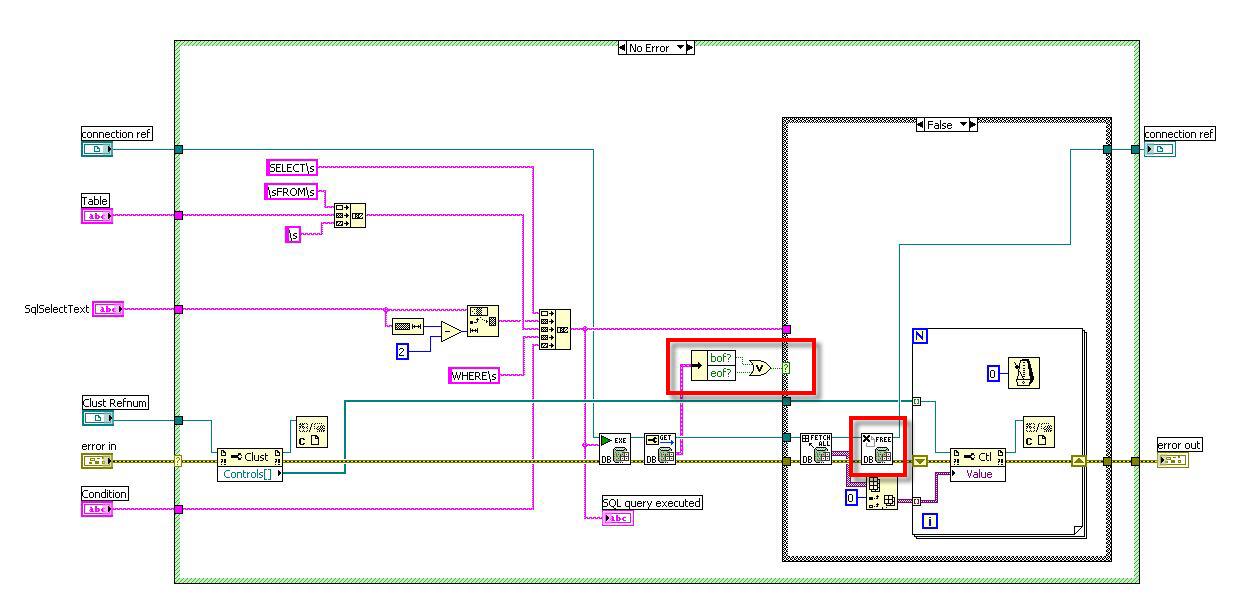Select the Value property row

(978, 473)
